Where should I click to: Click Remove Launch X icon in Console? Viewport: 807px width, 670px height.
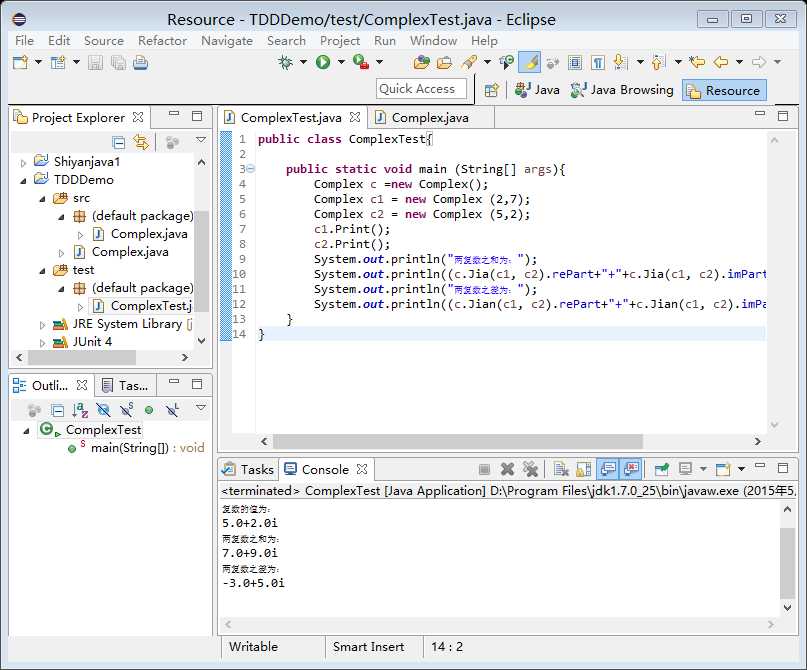pos(507,469)
